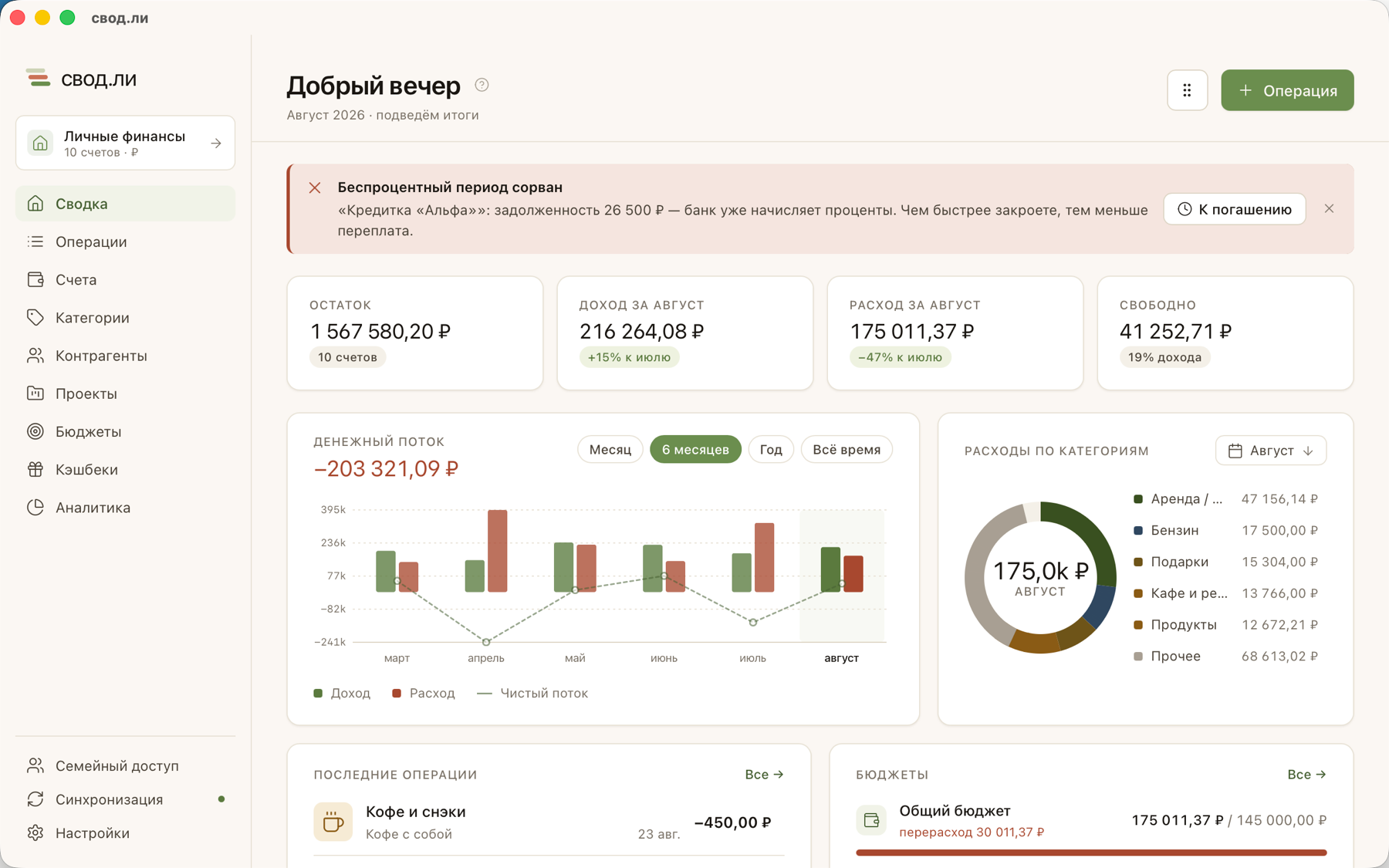Image resolution: width=1389 pixels, height=868 pixels.
Task: Click the blue Бензин color swatch
Action: point(1137,531)
